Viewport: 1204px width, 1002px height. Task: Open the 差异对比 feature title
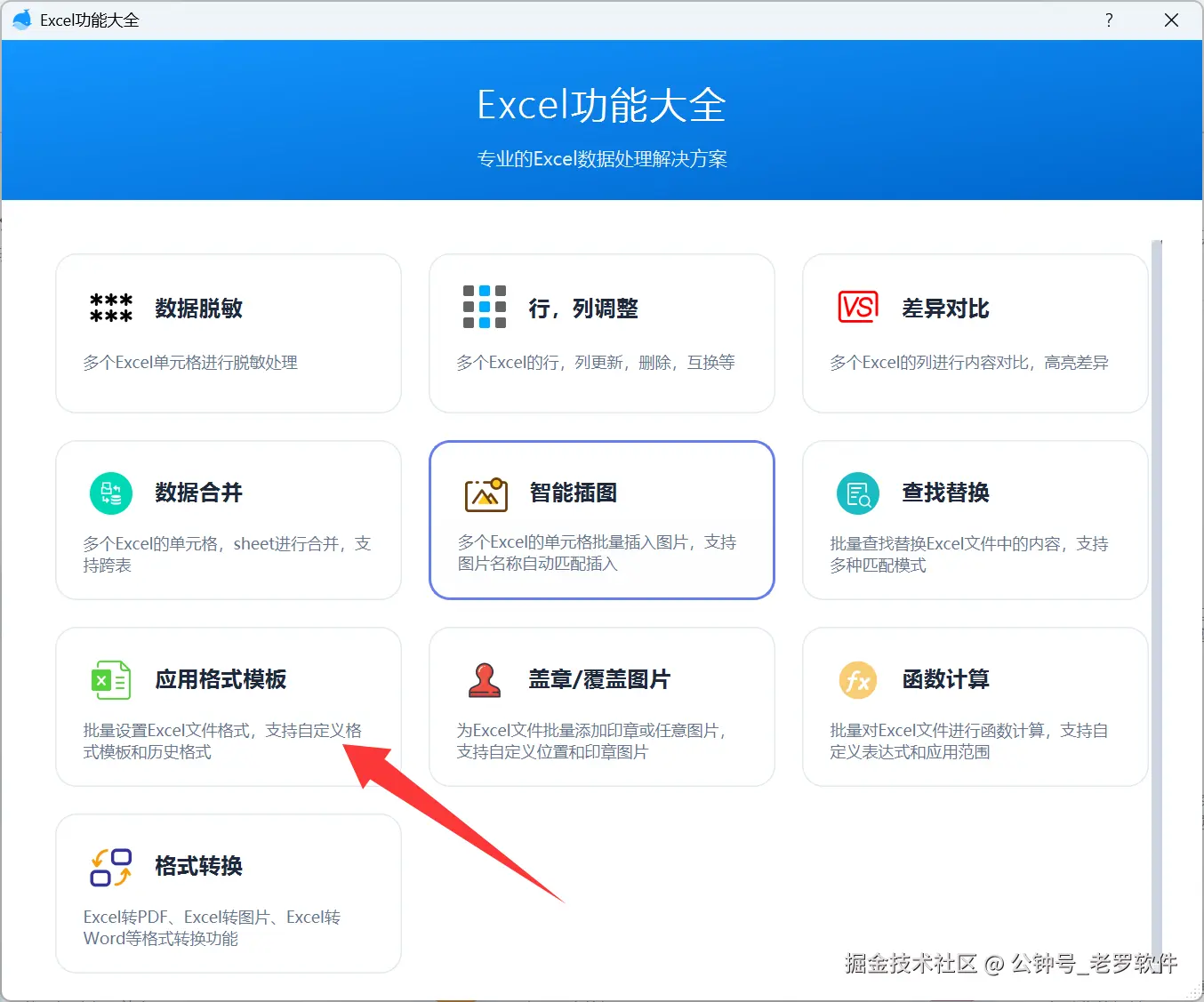tap(945, 309)
